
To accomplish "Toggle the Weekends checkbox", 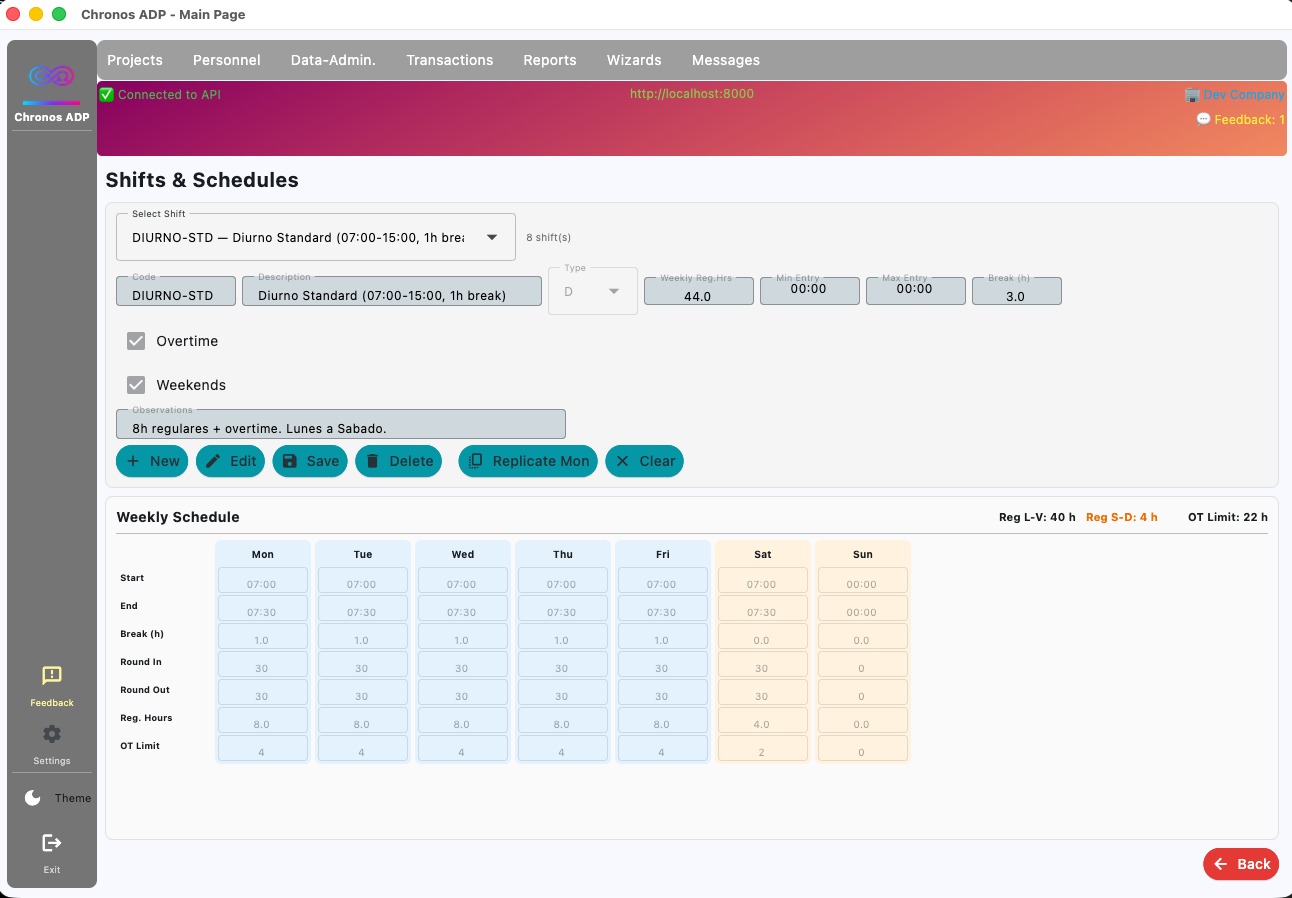I will (x=136, y=385).
